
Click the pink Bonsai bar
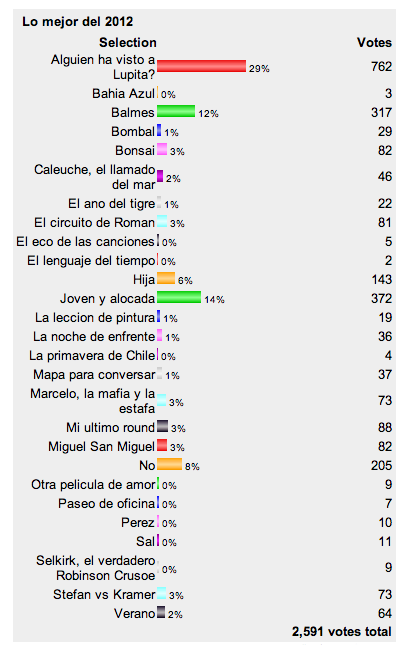click(162, 149)
